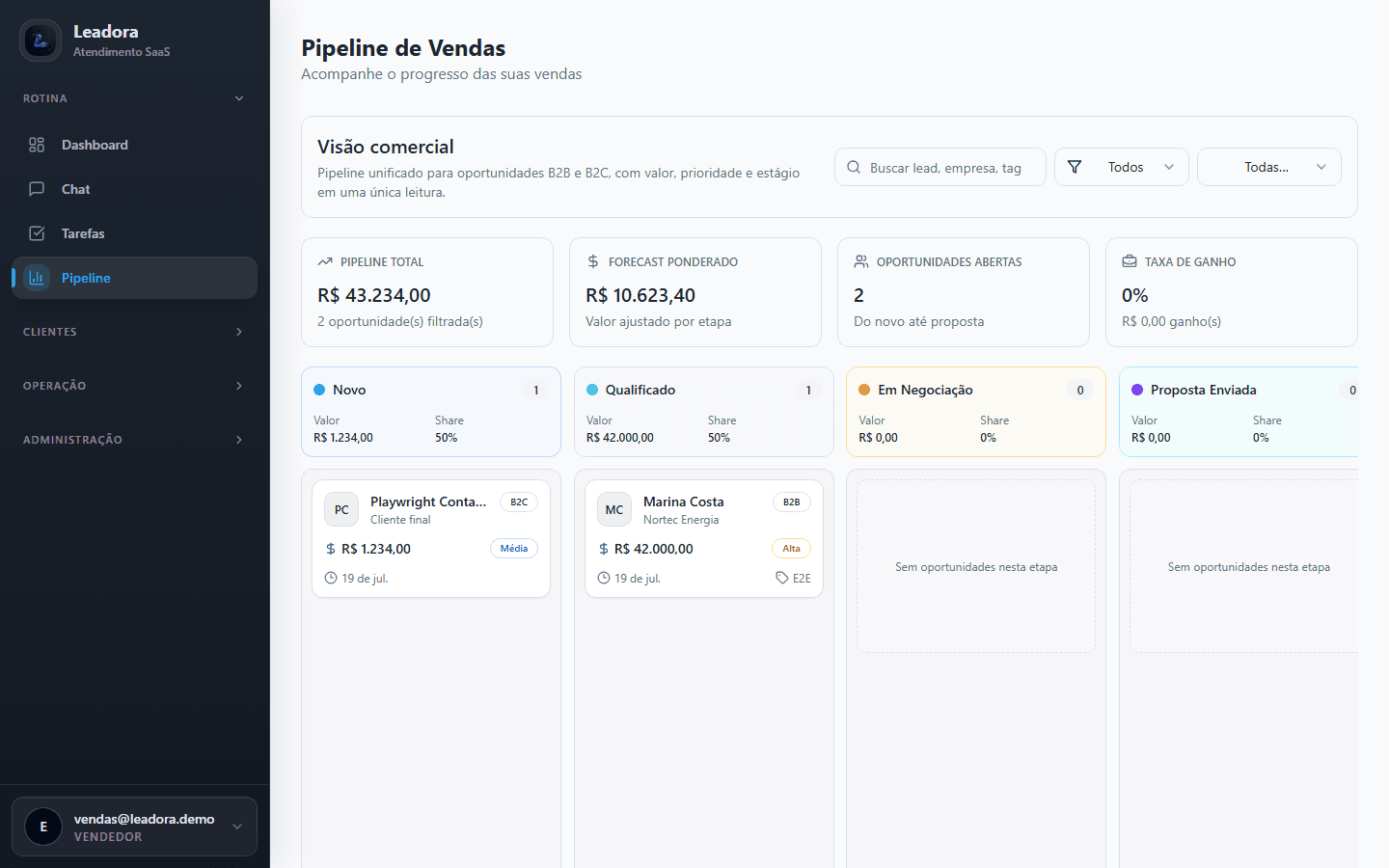
Task: Open the Playwright Conta... opportunity card
Action: pyautogui.click(x=431, y=538)
